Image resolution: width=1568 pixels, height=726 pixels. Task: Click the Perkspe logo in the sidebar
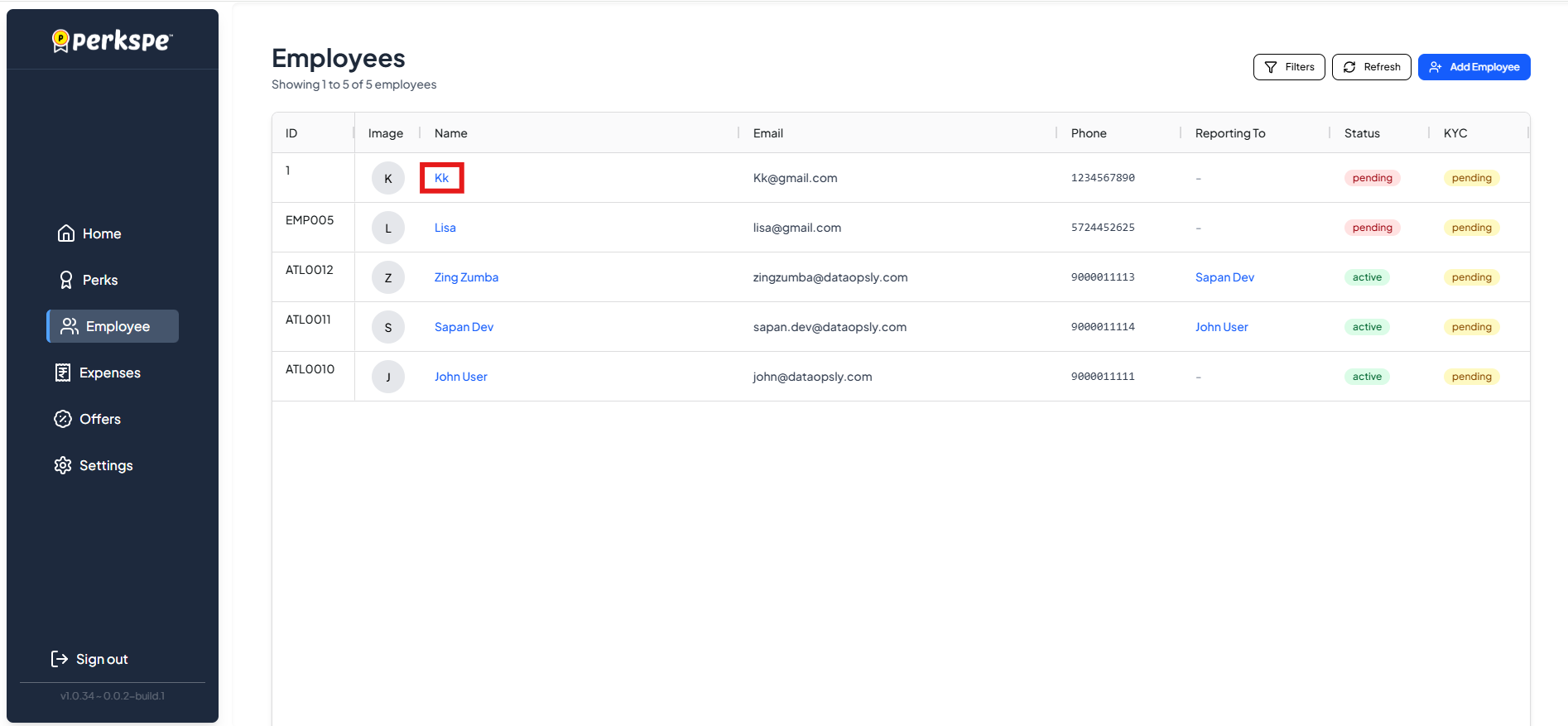click(113, 41)
